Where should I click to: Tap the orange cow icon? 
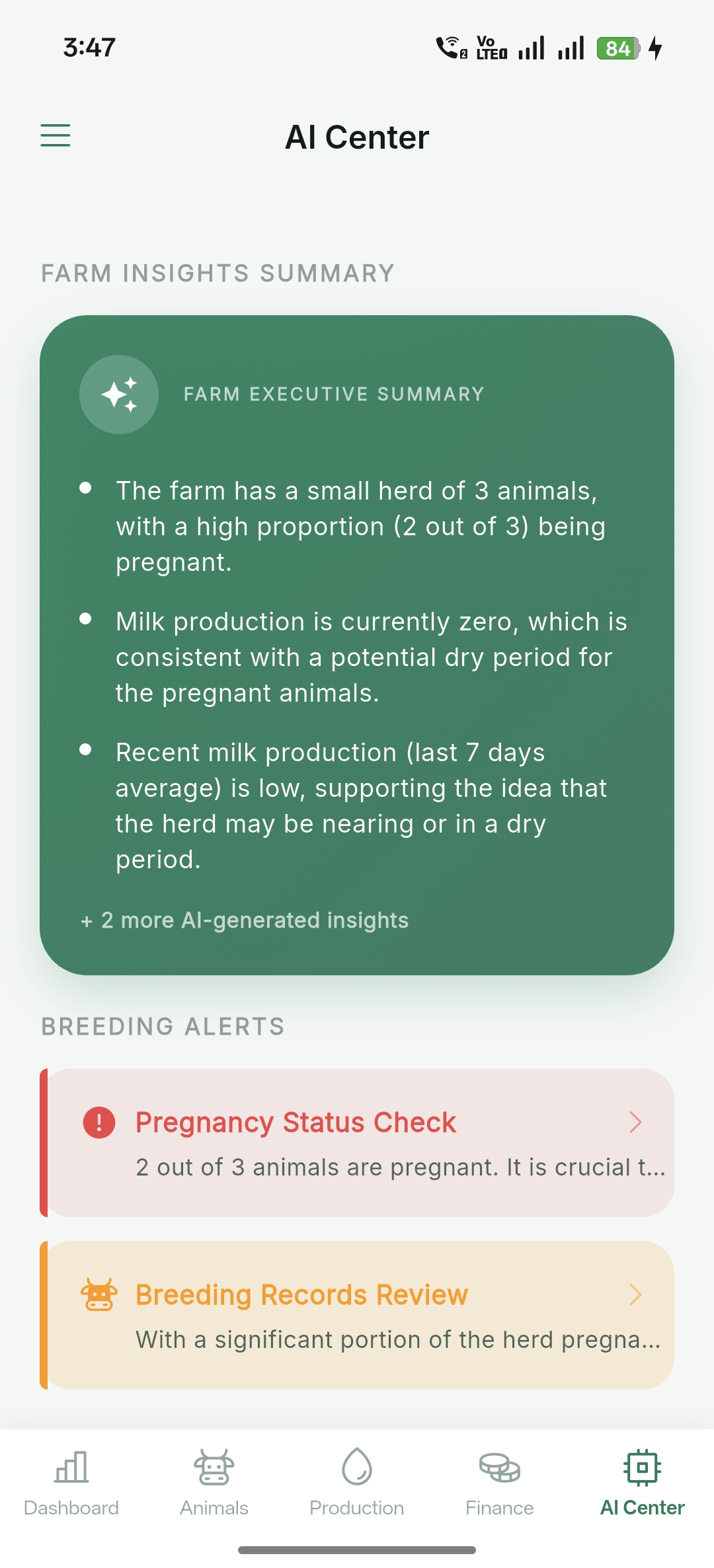(99, 1294)
